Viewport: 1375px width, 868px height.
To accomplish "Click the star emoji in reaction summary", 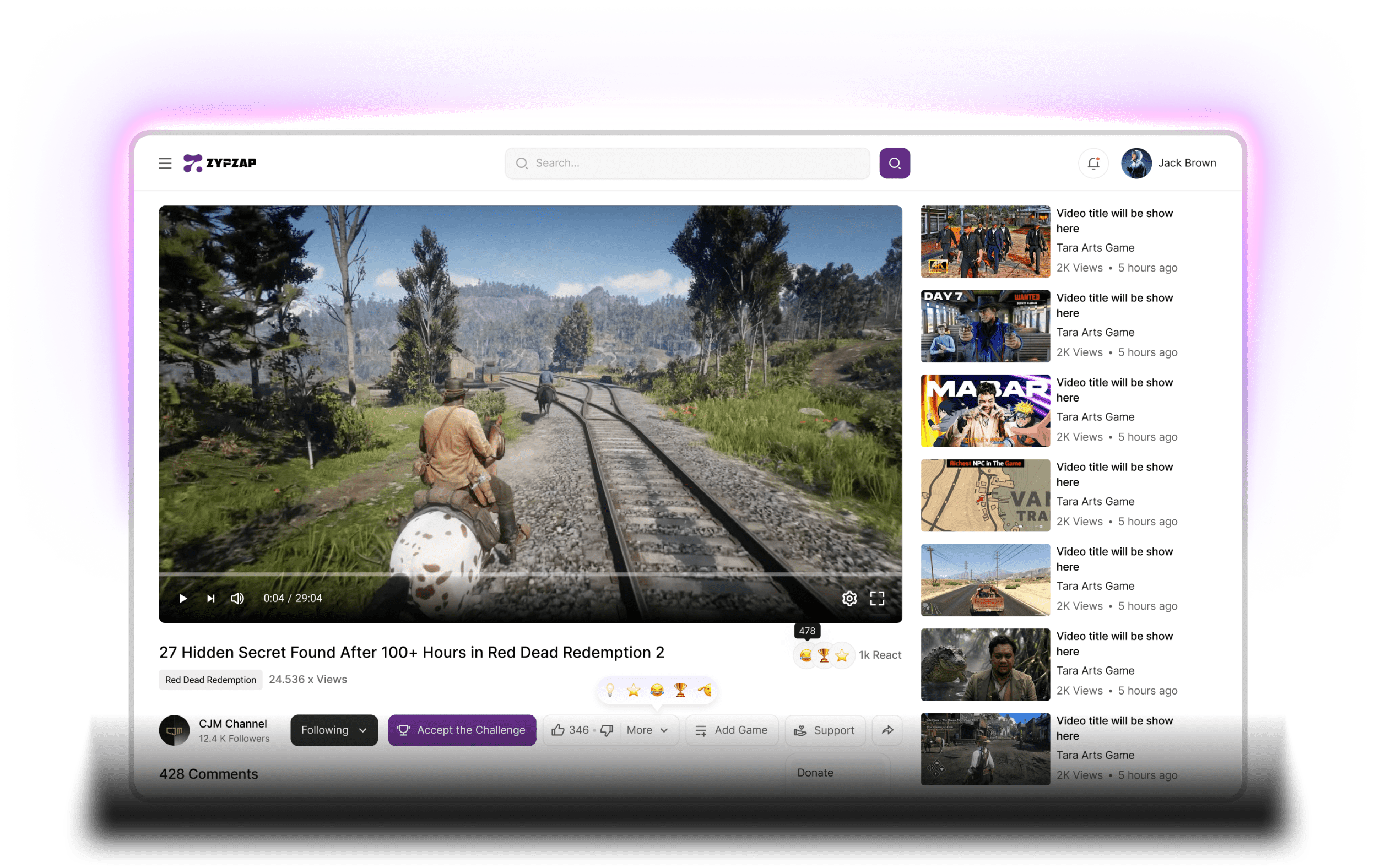I will 842,655.
